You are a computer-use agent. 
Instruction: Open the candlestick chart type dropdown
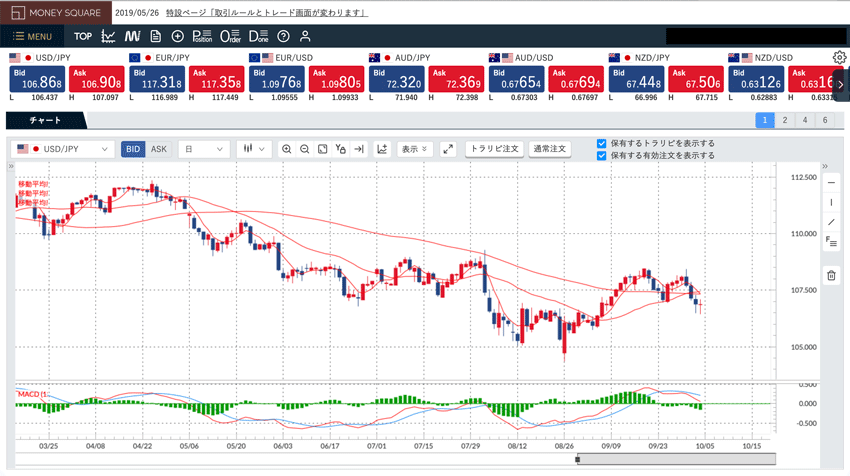[x=256, y=149]
